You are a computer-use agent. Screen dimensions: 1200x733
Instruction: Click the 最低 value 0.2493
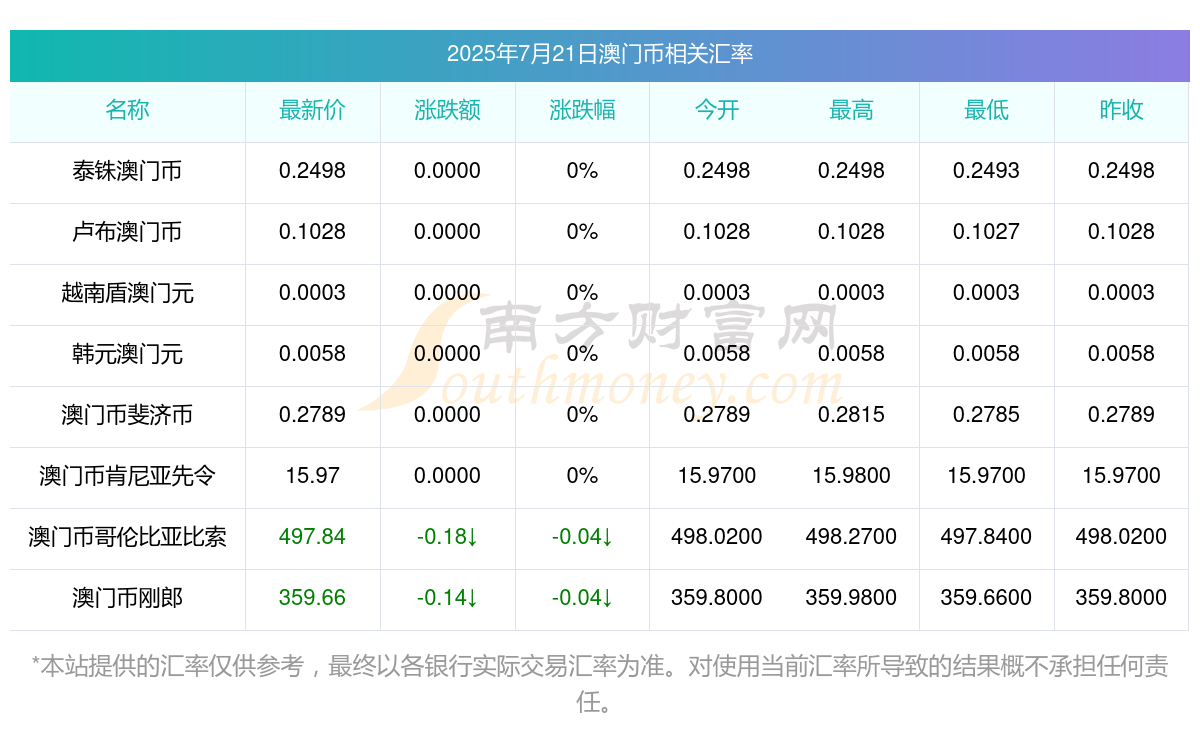coord(986,171)
